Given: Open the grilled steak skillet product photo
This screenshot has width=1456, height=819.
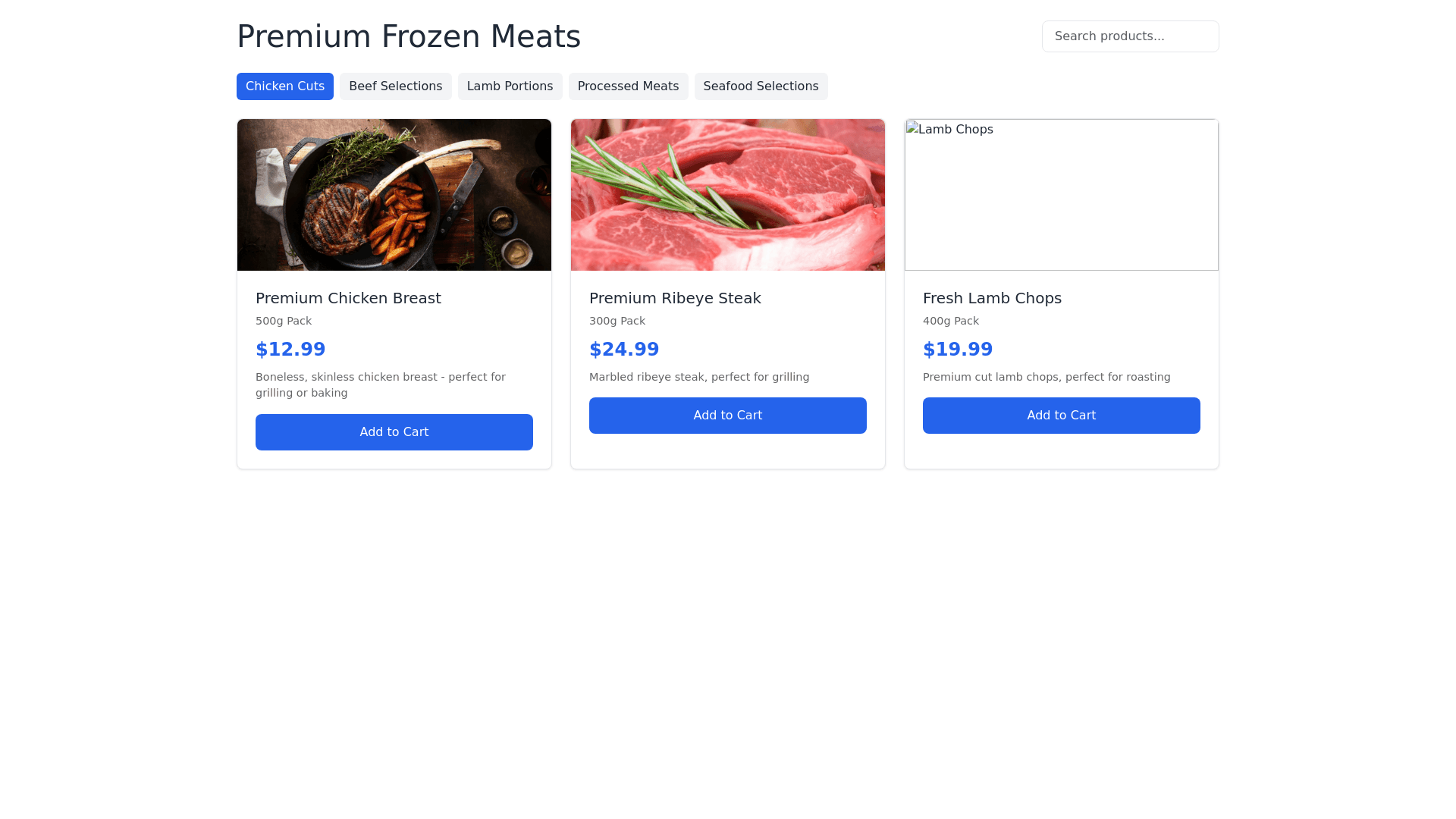Looking at the screenshot, I should (394, 195).
